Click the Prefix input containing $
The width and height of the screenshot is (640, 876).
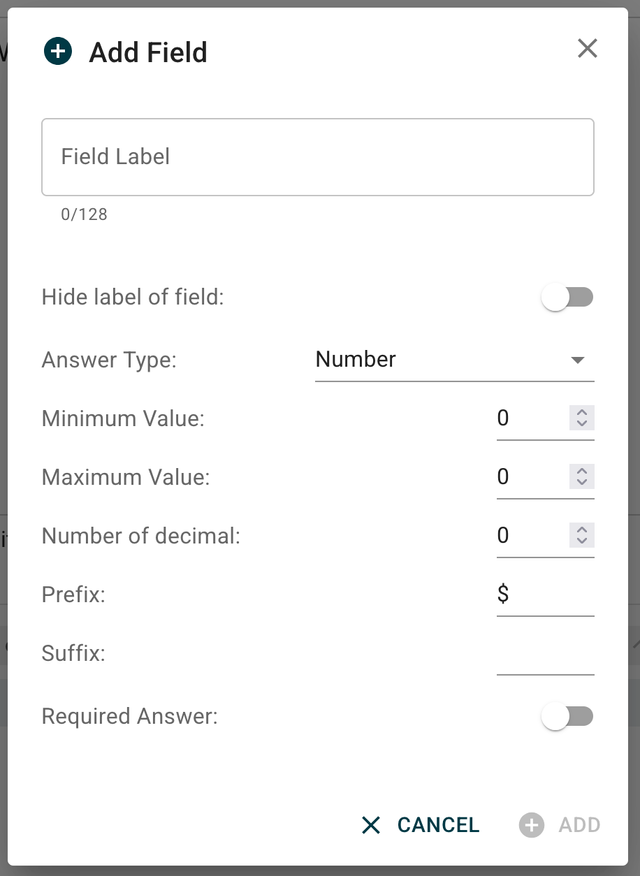pyautogui.click(x=545, y=595)
